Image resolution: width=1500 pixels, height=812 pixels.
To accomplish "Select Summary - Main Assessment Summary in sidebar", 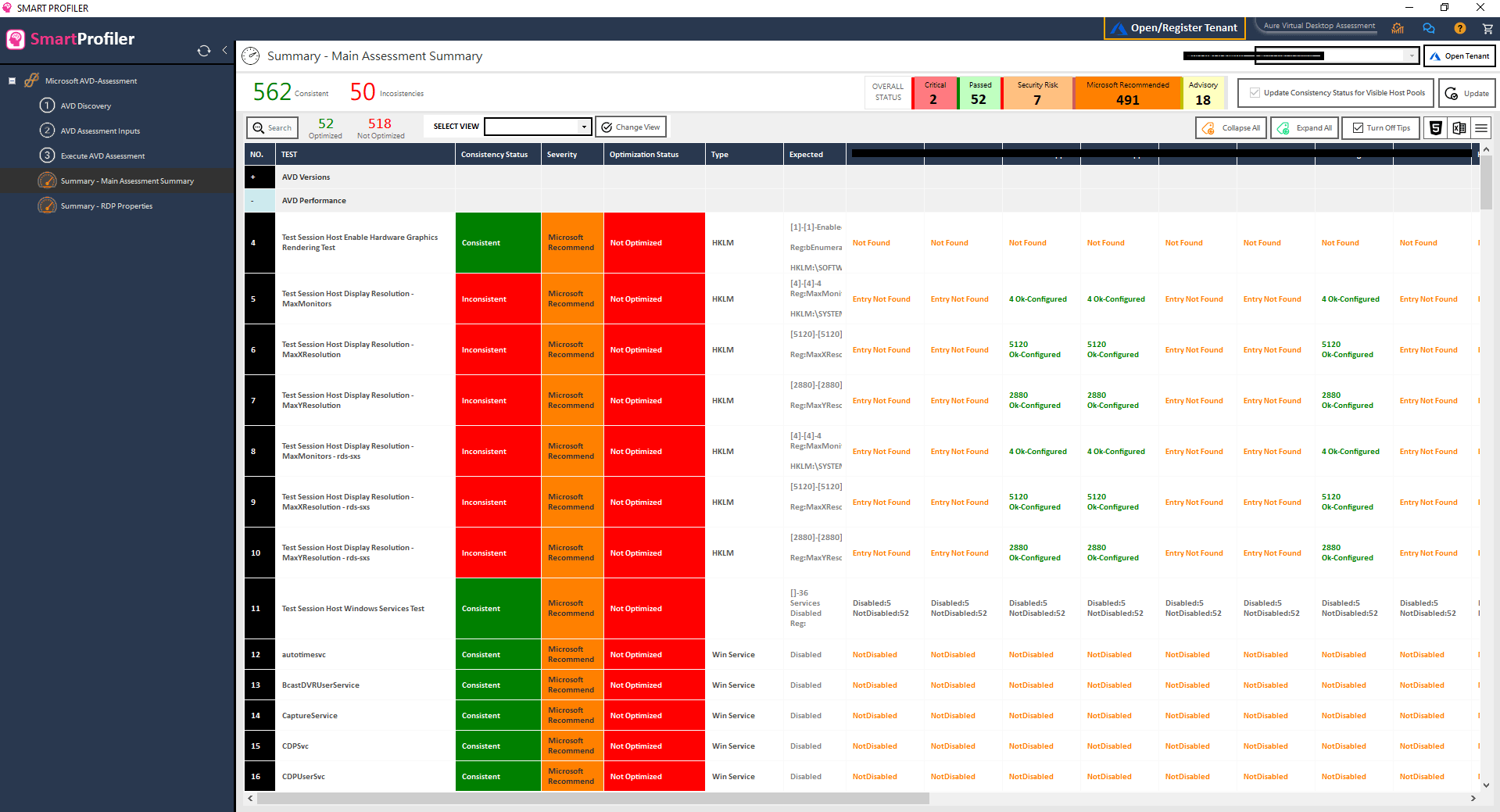I will click(x=127, y=181).
